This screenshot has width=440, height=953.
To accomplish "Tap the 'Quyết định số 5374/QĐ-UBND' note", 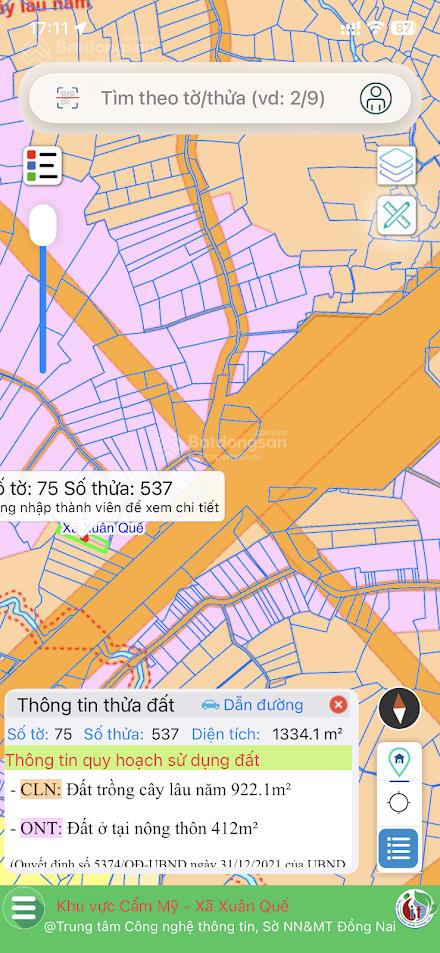I will click(x=178, y=864).
